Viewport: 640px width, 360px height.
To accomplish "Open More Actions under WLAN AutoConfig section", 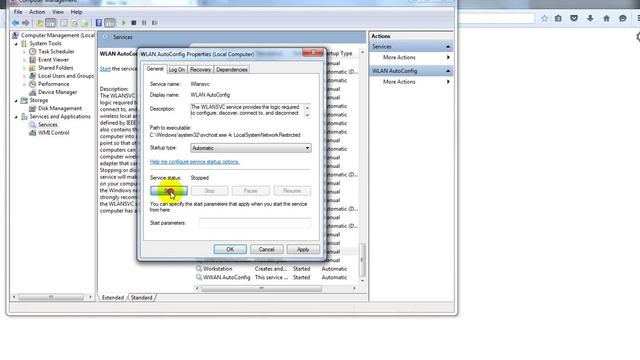I will 399,82.
